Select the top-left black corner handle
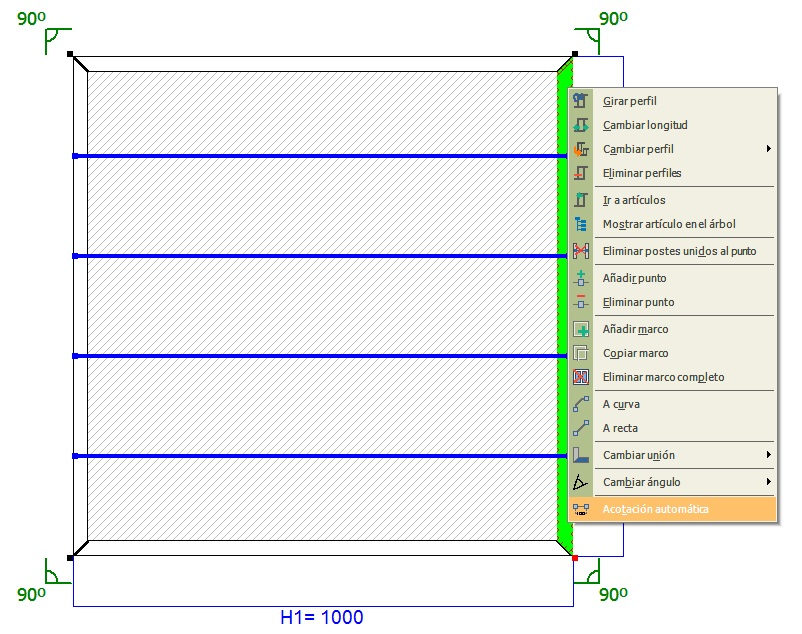Image resolution: width=802 pixels, height=634 pixels. [x=70, y=54]
